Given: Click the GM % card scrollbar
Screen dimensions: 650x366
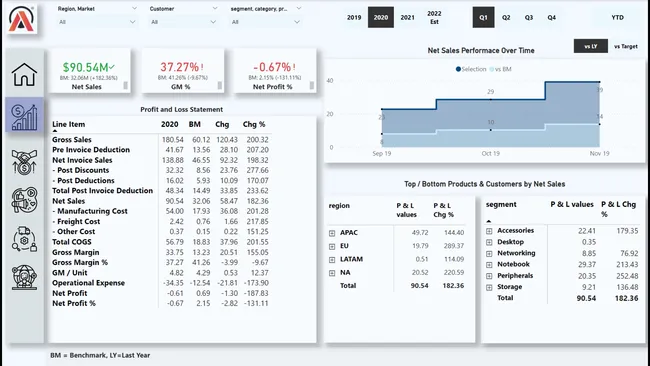Looking at the screenshot, I should [220, 85].
